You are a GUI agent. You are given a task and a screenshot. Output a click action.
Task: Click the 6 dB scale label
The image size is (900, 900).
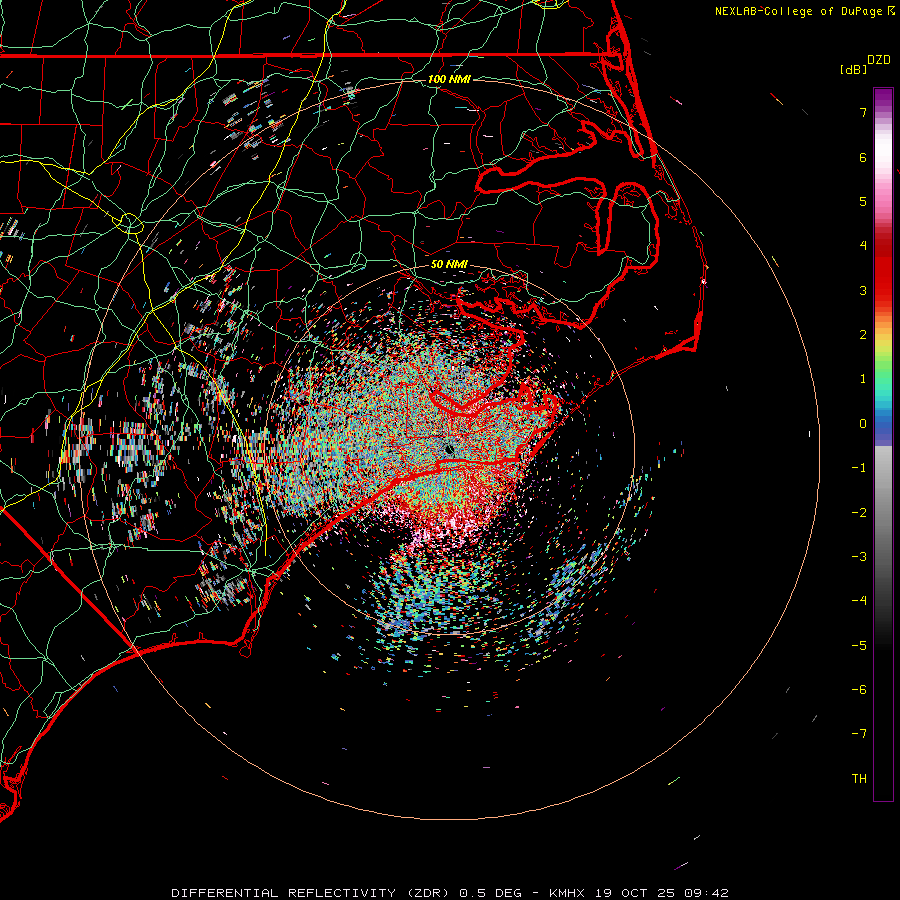(863, 157)
